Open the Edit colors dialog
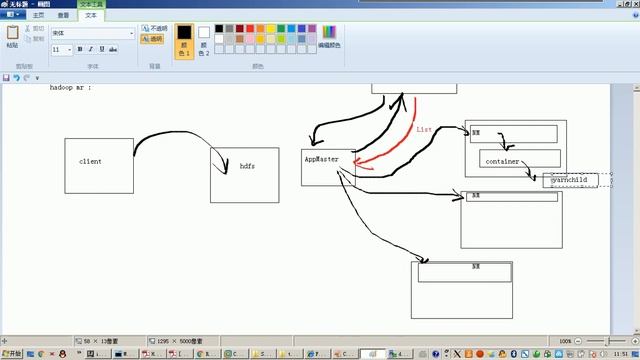Screen dimensions: 640x360 (329, 37)
